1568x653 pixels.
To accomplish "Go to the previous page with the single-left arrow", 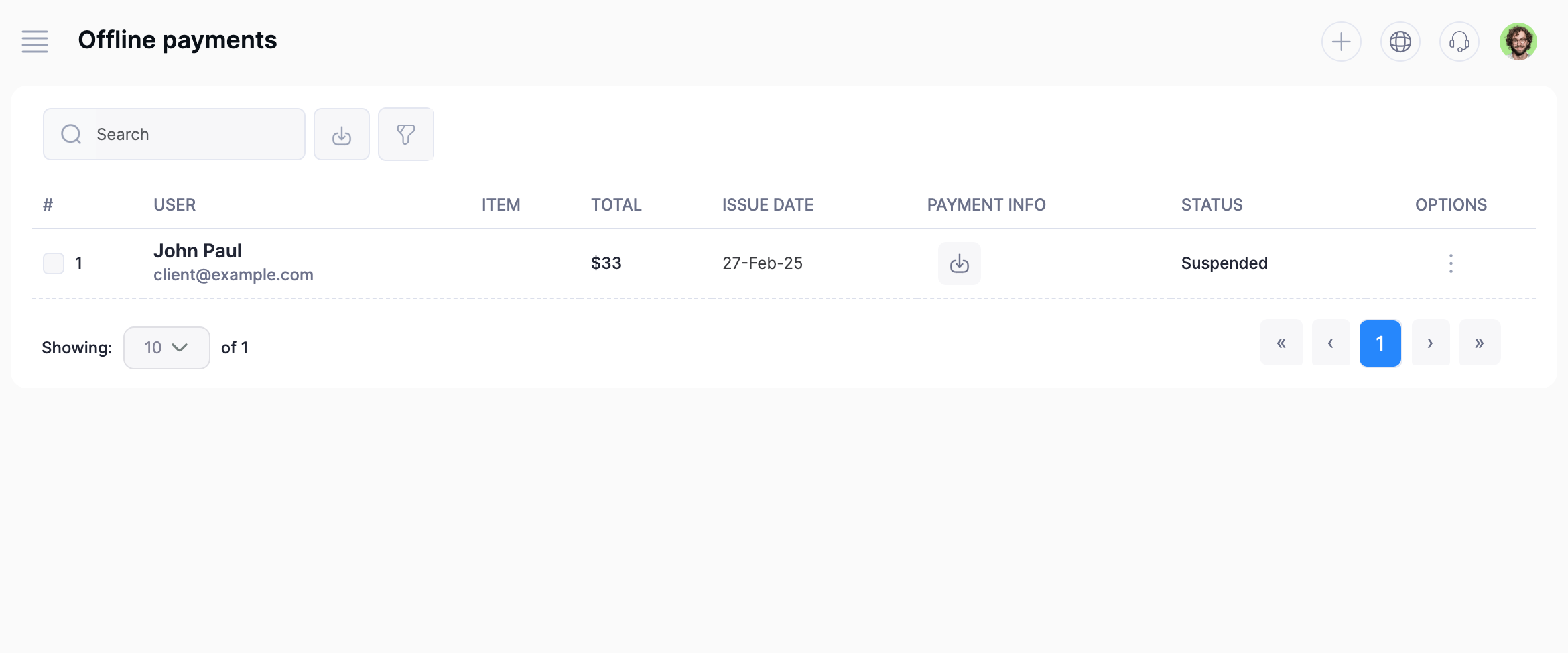I will pyautogui.click(x=1331, y=343).
